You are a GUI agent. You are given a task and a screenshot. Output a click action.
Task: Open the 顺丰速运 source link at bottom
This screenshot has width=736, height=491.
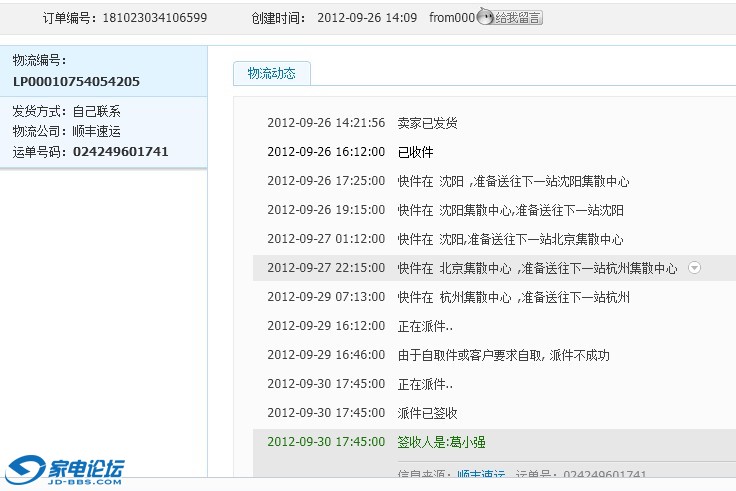click(480, 475)
